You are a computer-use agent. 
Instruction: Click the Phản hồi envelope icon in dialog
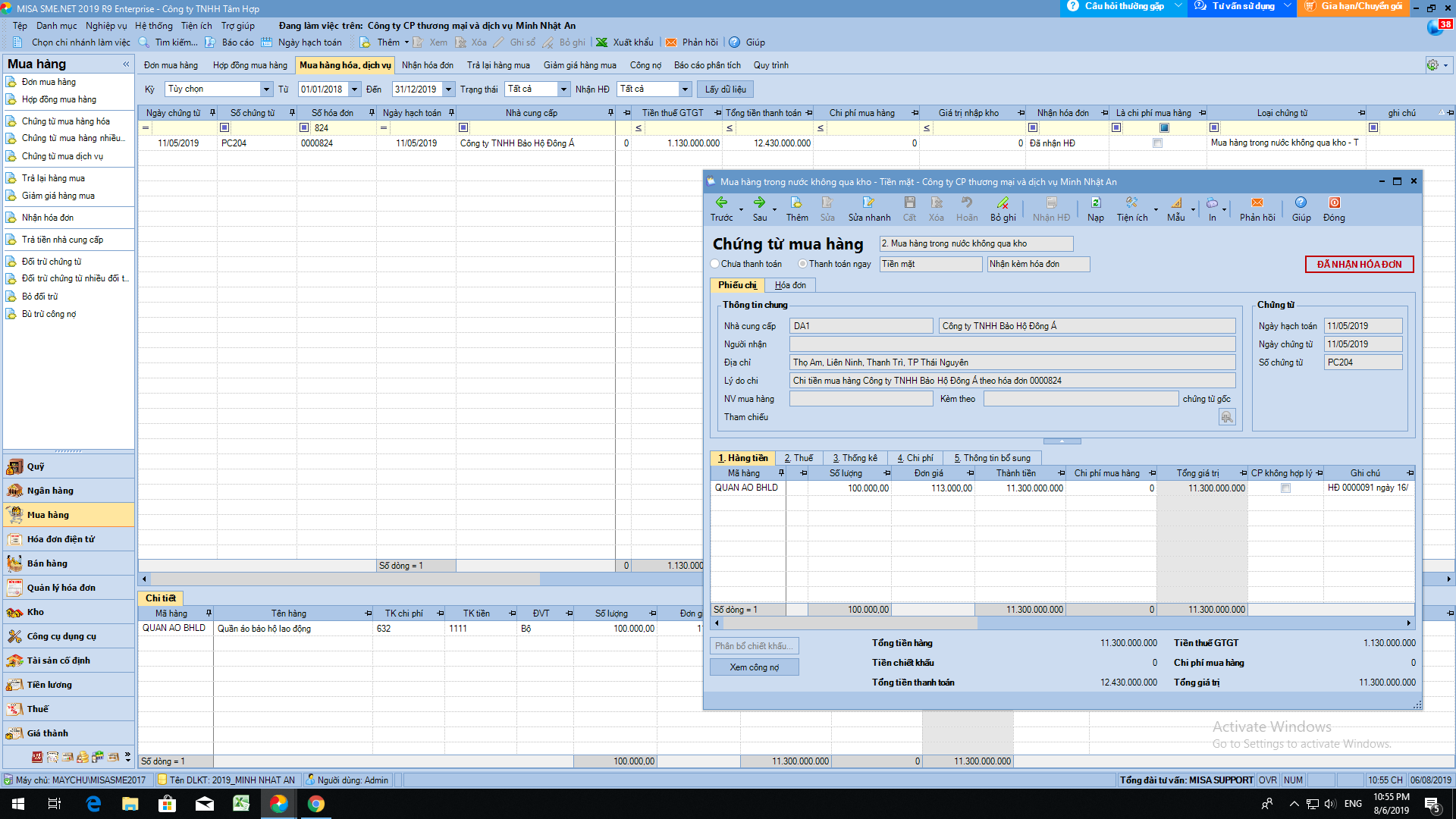[1257, 203]
